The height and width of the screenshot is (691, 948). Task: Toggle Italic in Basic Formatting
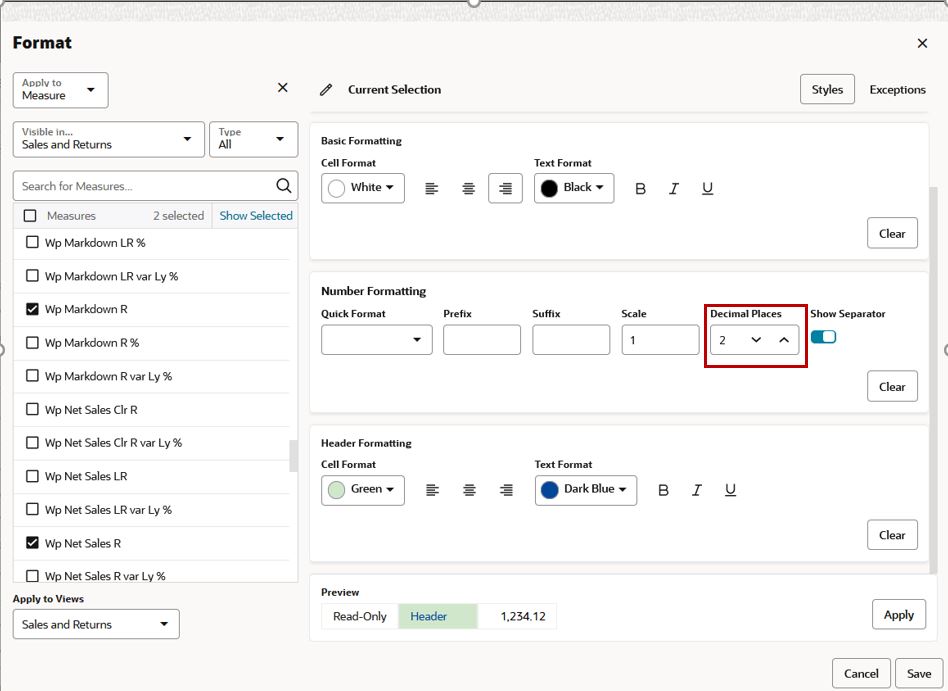coord(674,189)
